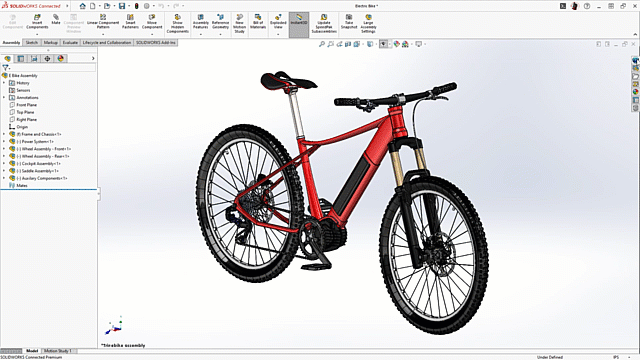Open the appearance color wheel icon
Viewport: 640px width, 360px height.
click(x=396, y=44)
